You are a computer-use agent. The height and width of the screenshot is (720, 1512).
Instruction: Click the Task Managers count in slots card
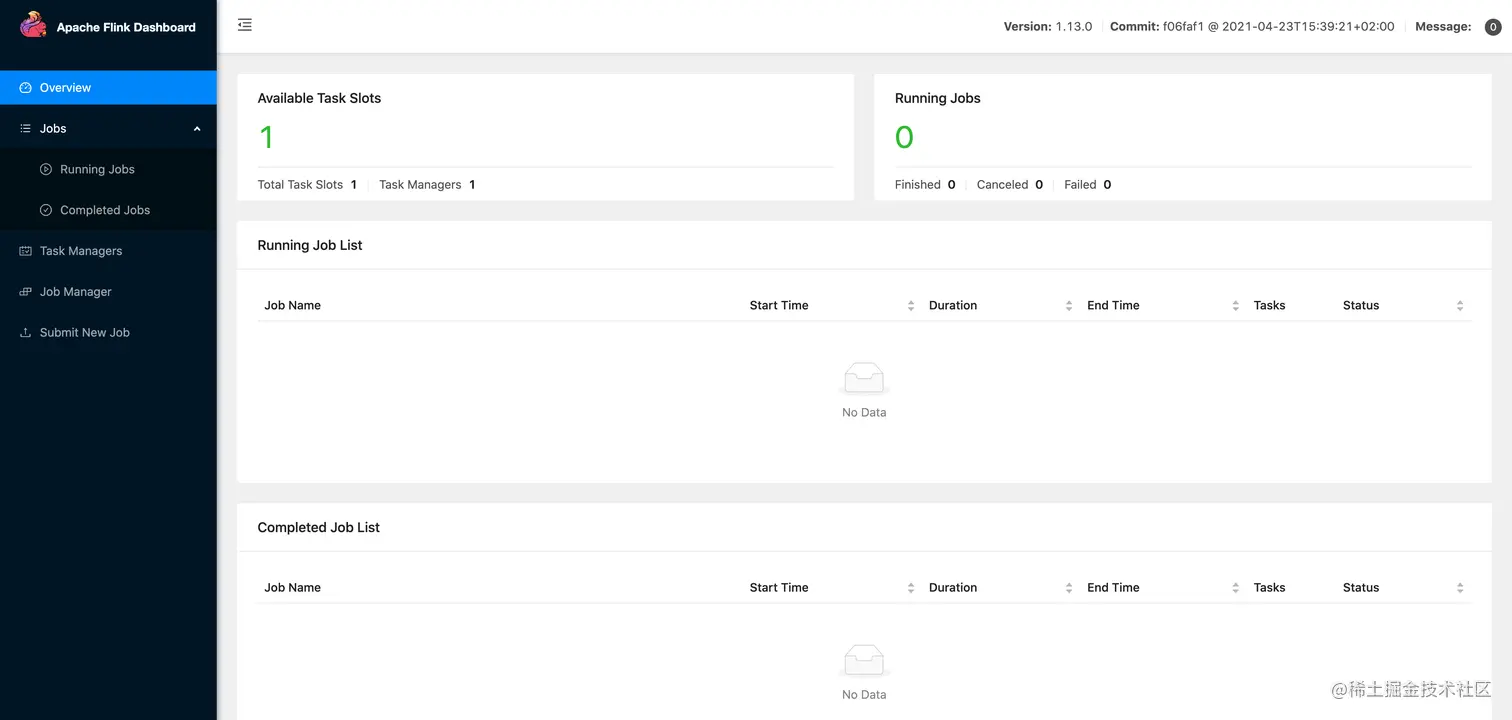click(x=472, y=185)
